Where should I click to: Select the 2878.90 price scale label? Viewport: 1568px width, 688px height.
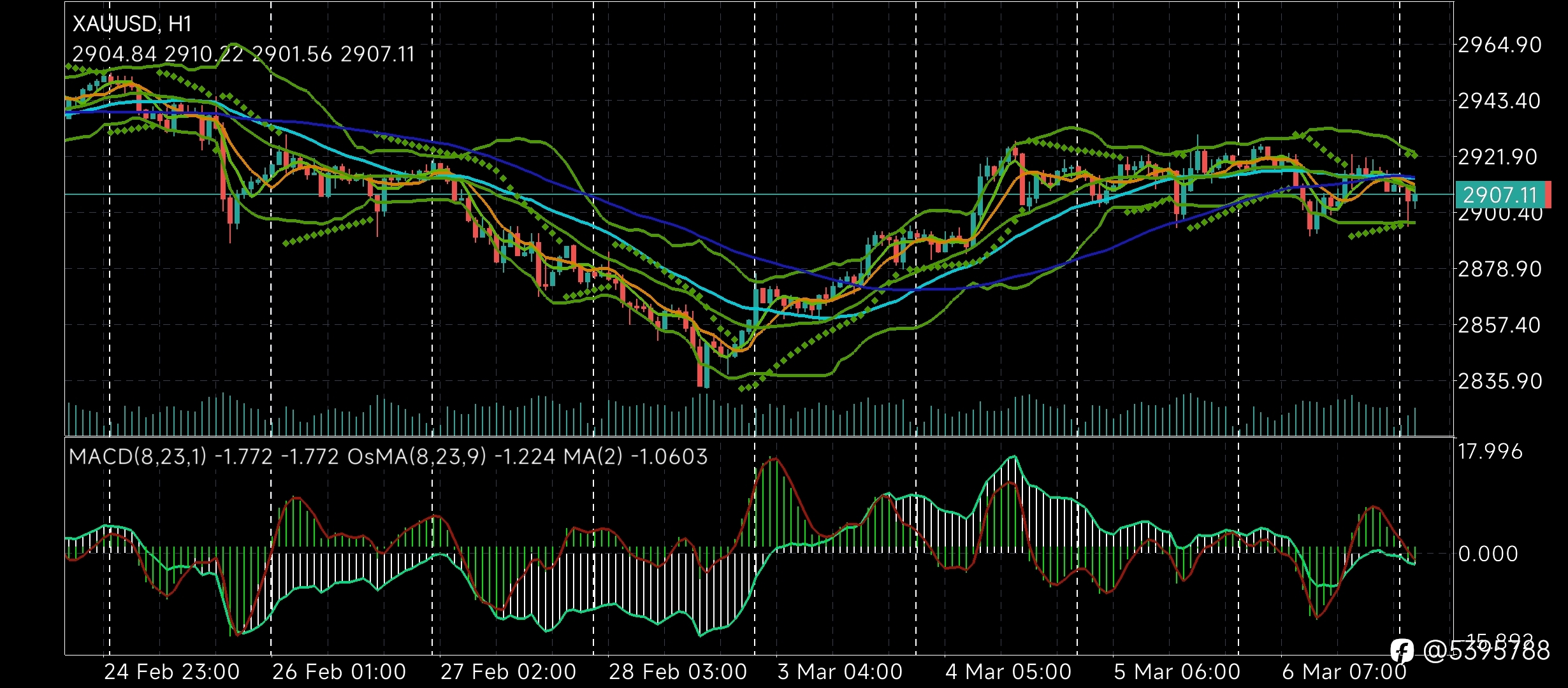coord(1500,269)
